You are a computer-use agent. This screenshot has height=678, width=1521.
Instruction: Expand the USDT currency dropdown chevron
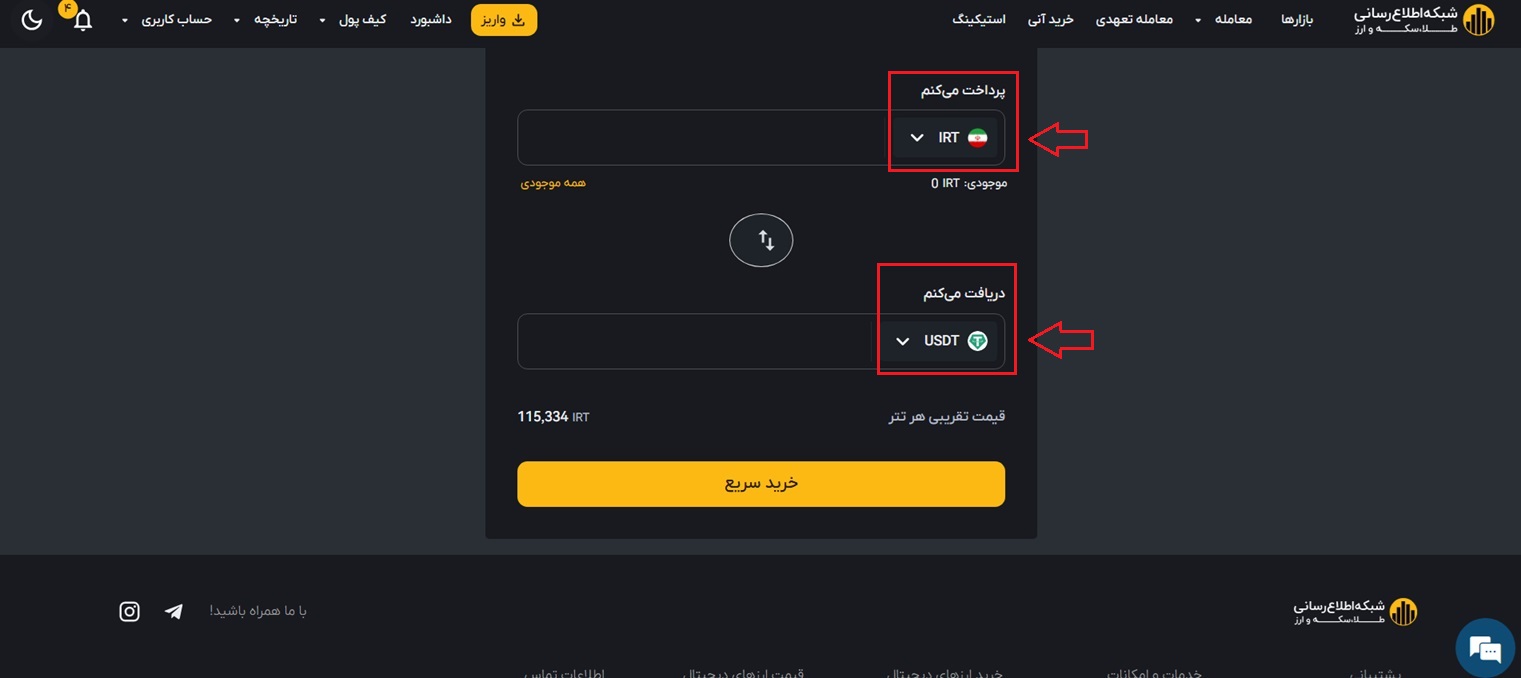[x=902, y=341]
